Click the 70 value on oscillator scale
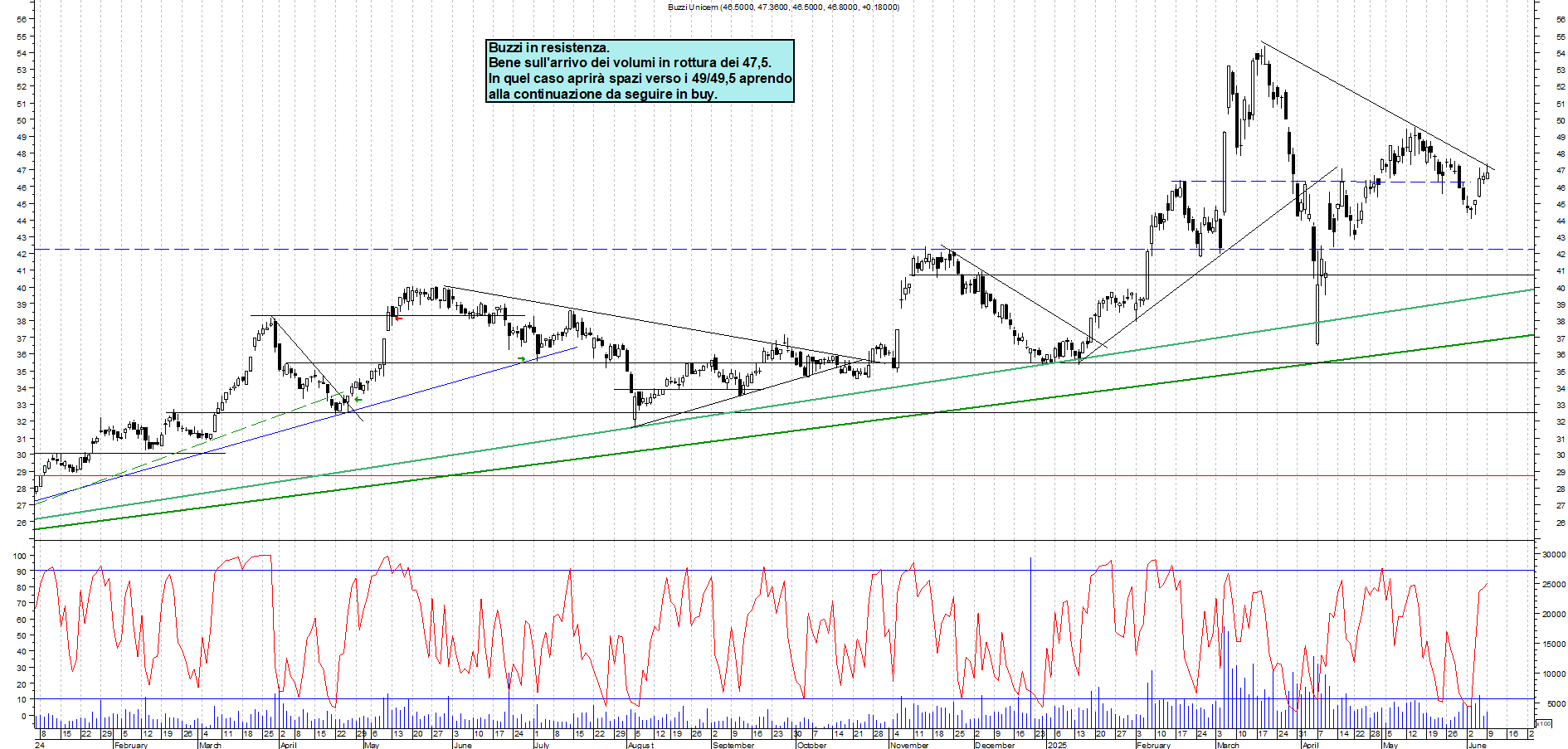 22,604
